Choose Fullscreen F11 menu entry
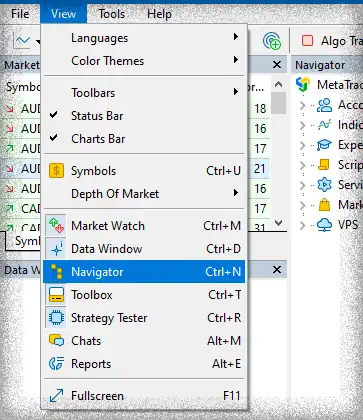The image size is (363, 420). pyautogui.click(x=144, y=396)
